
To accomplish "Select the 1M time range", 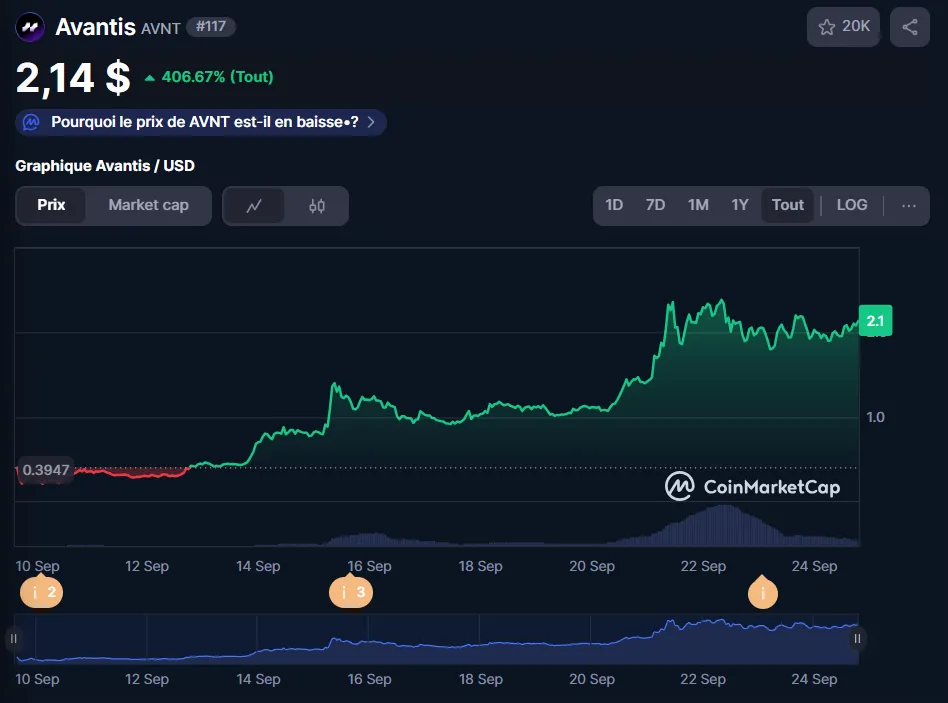I will click(x=698, y=205).
